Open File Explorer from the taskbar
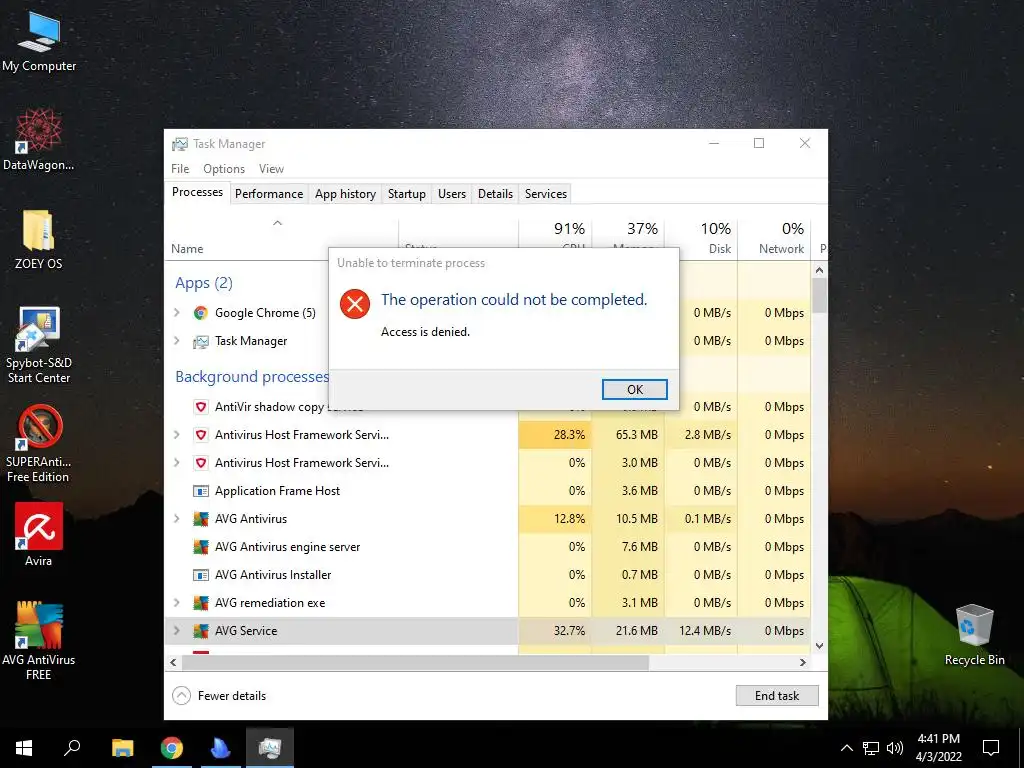Image resolution: width=1024 pixels, height=768 pixels. click(122, 748)
